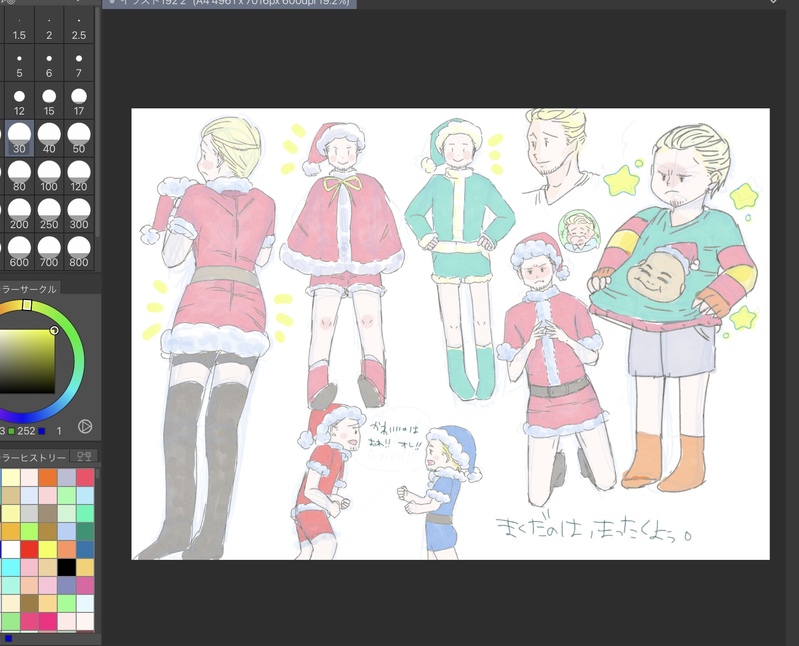Click the highlighted 30 brush size

(19, 139)
